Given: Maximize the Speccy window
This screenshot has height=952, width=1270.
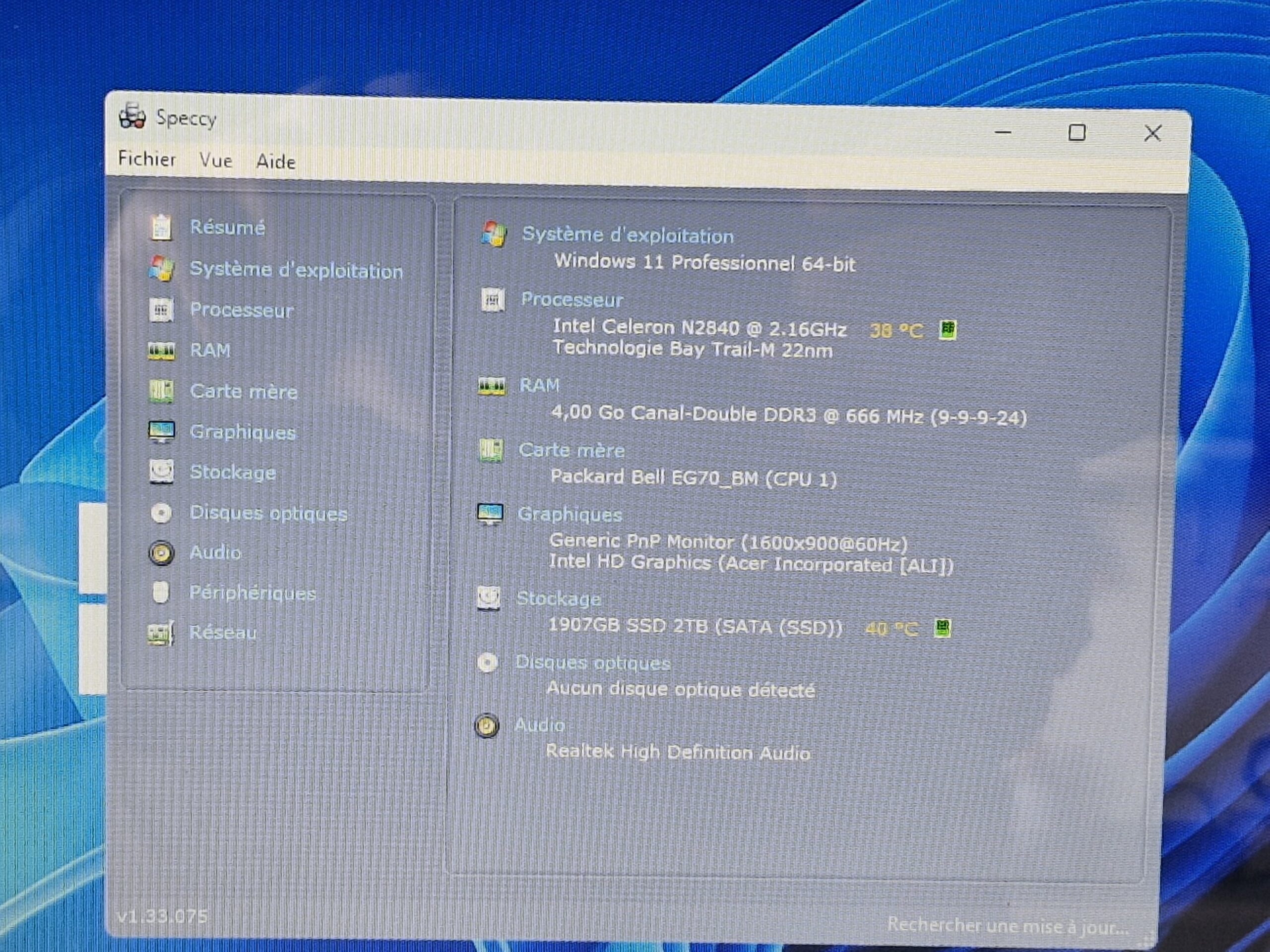Looking at the screenshot, I should coord(1077,133).
